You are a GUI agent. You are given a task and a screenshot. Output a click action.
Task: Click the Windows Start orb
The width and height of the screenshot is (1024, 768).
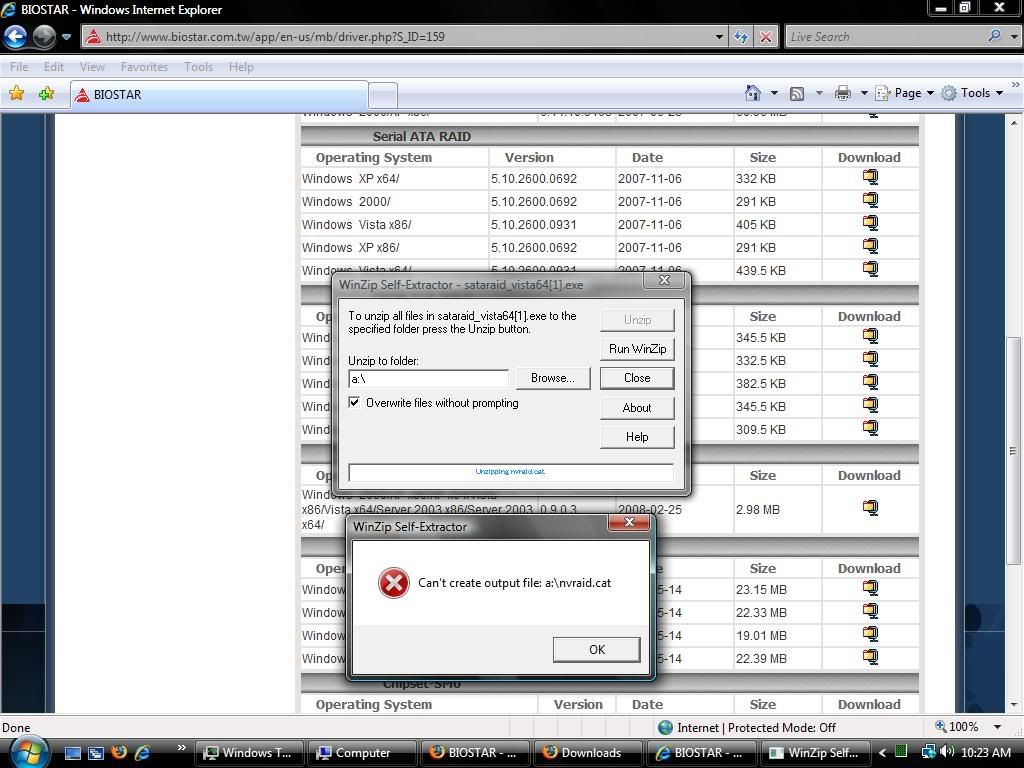[27, 752]
